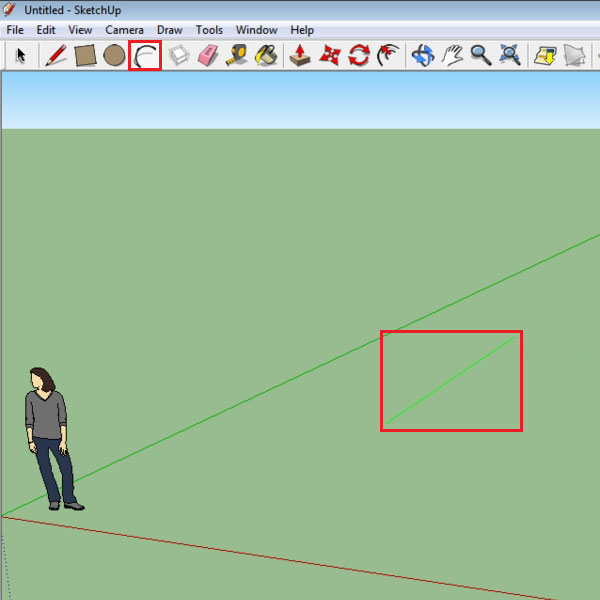Select the Line pencil tool
The image size is (600, 600).
click(x=56, y=55)
